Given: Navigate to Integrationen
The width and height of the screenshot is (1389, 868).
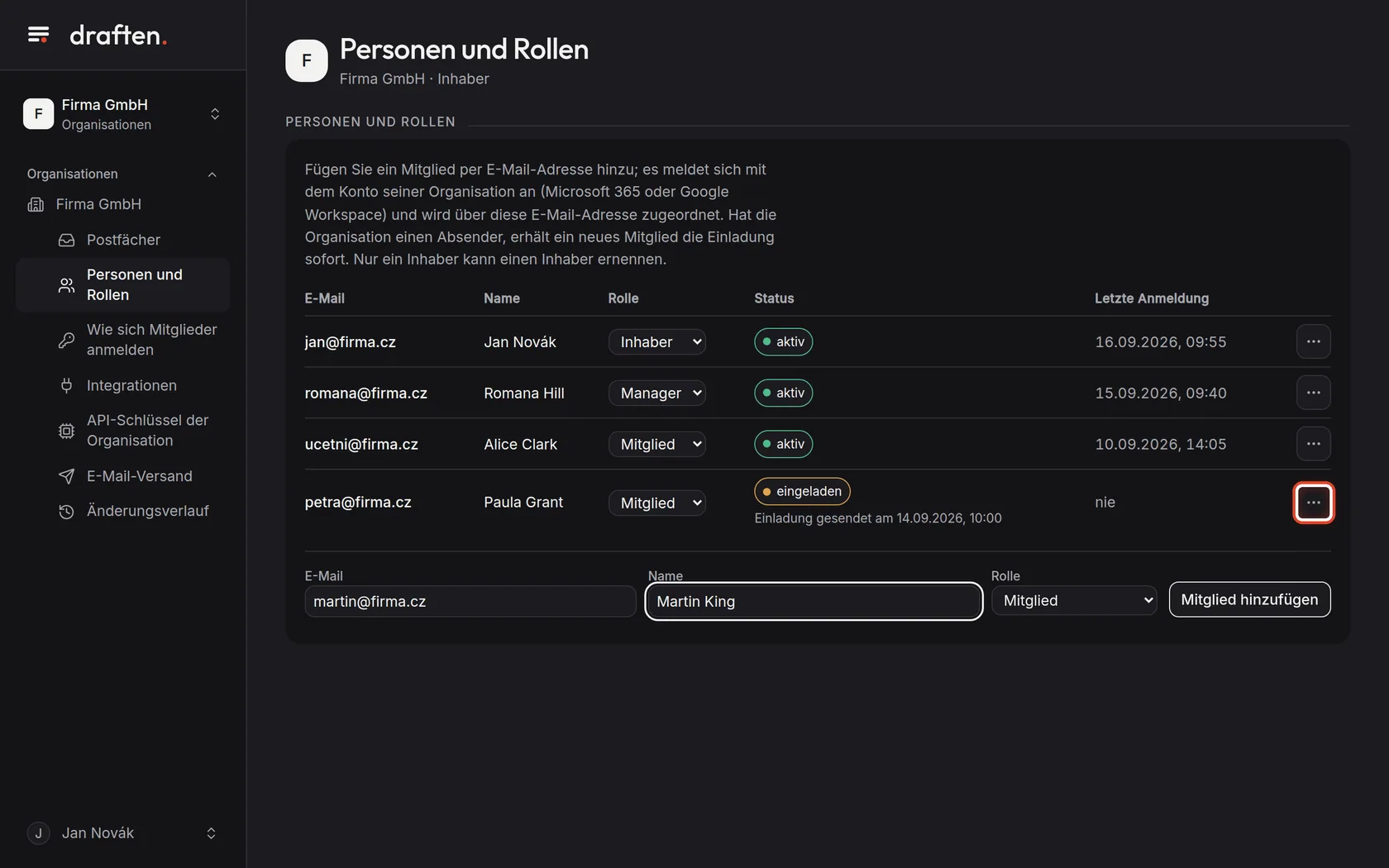Looking at the screenshot, I should pos(131,385).
